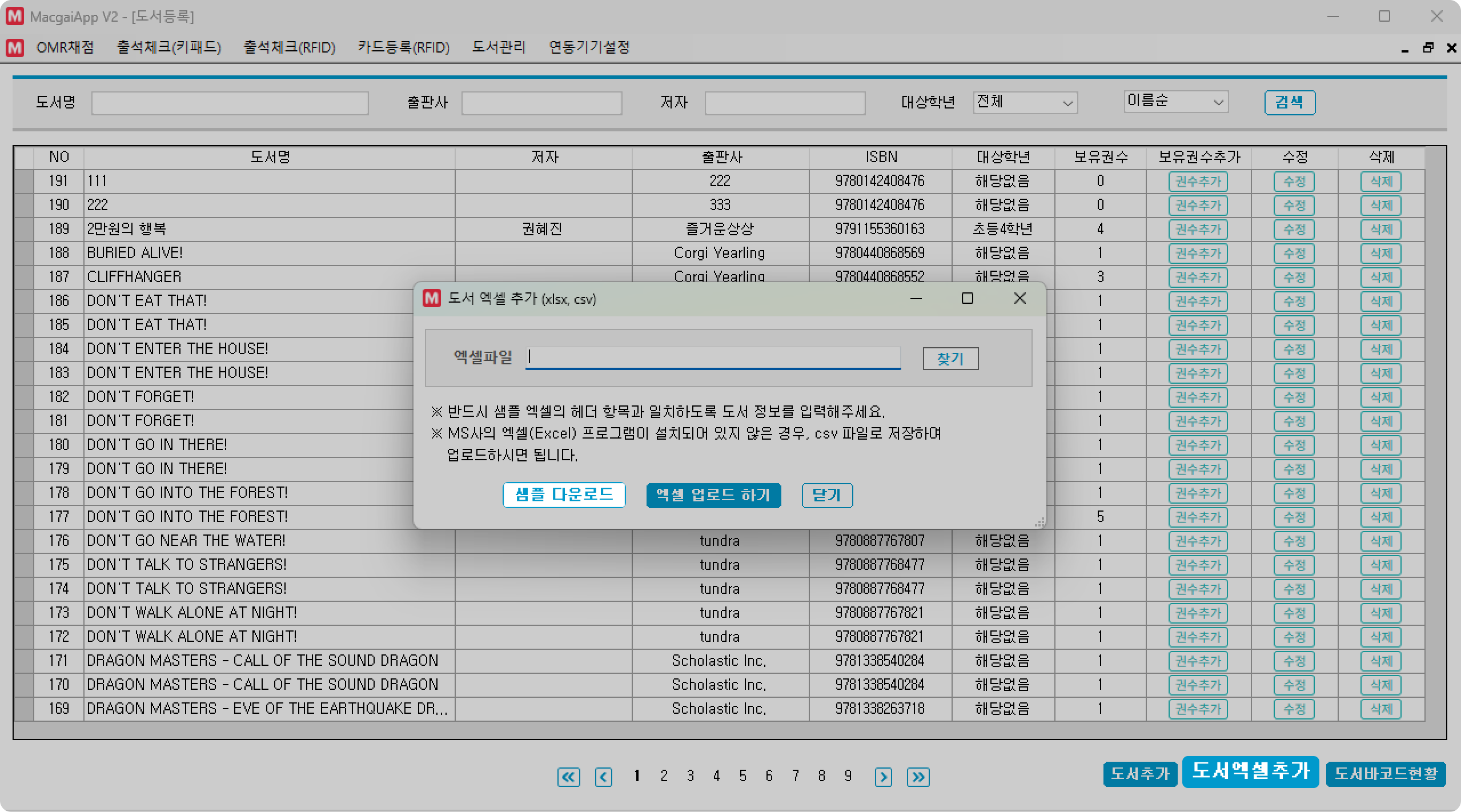Click the dialog resize grip corner

pos(1039,522)
